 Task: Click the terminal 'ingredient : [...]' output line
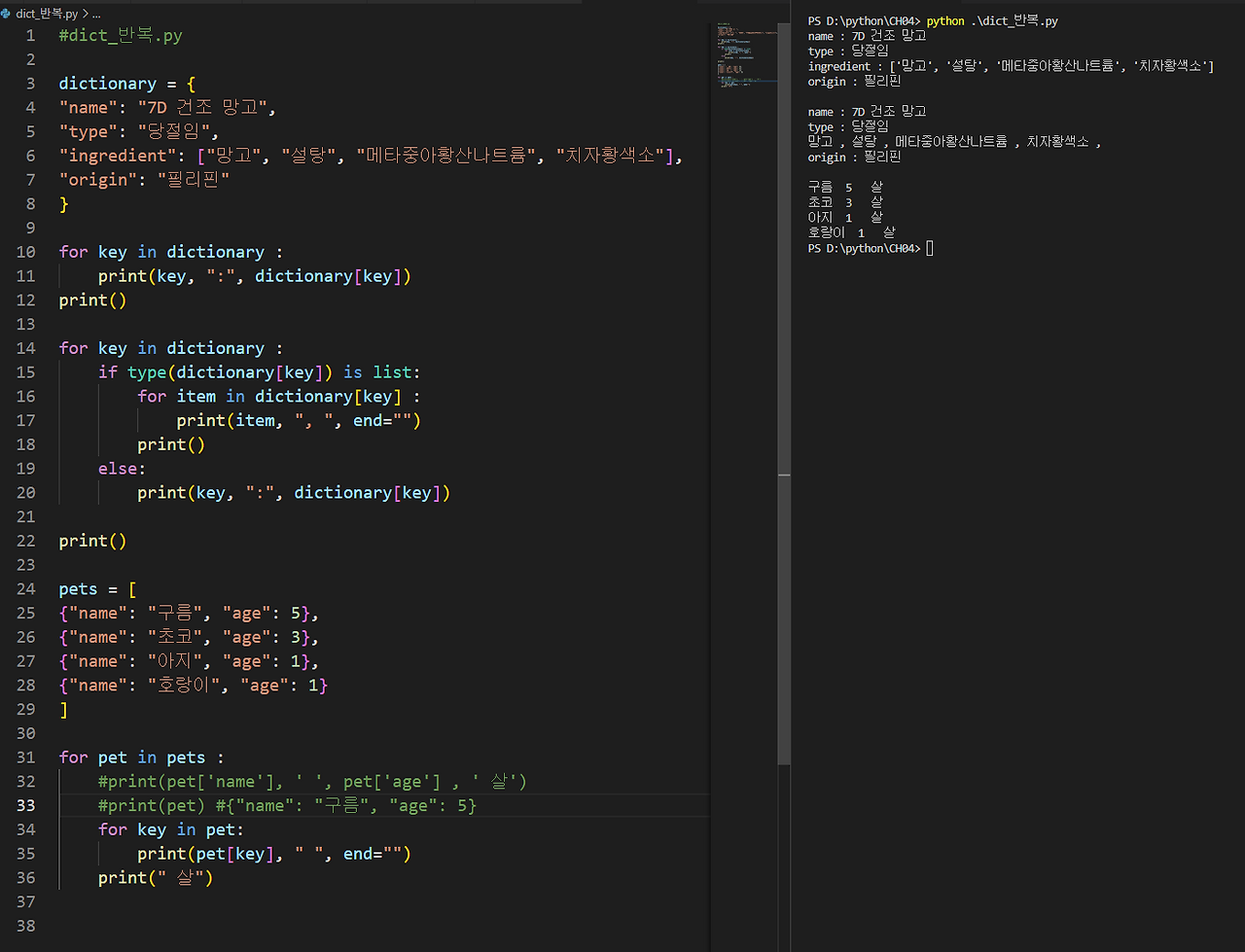click(1012, 66)
